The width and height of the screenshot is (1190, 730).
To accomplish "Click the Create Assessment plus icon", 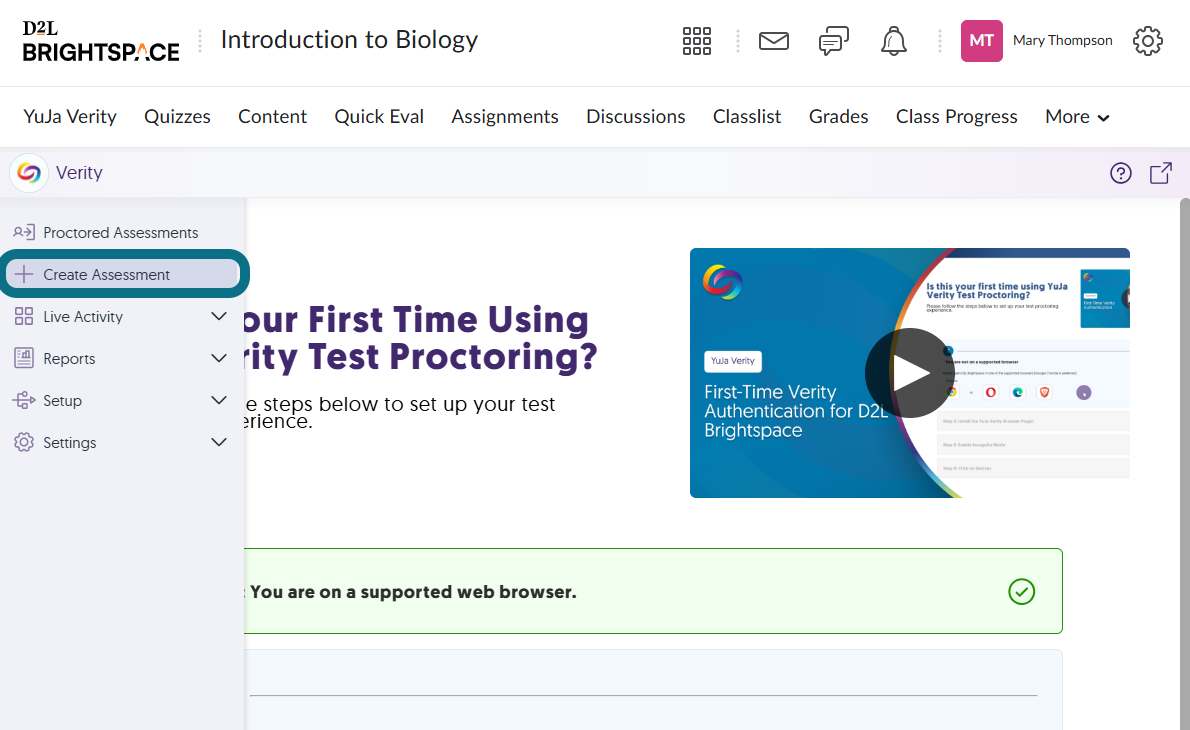I will 24,274.
